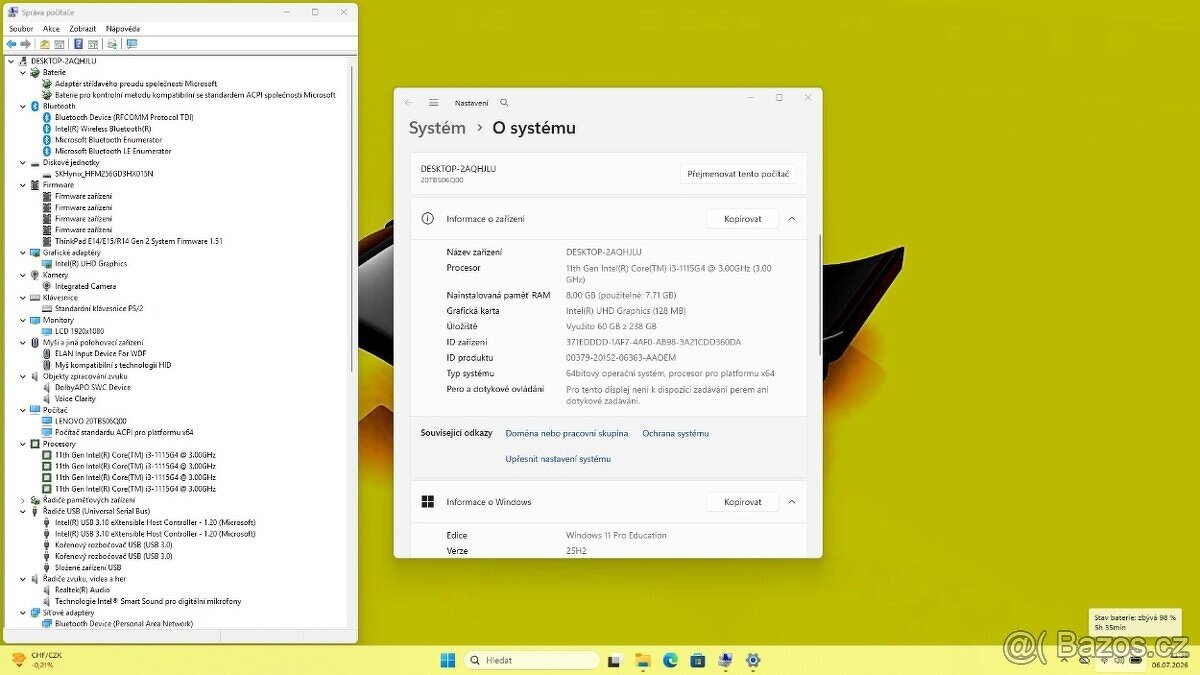Viewport: 1200px width, 675px height.
Task: Open the Windows Start button on the taskbar
Action: coord(448,660)
